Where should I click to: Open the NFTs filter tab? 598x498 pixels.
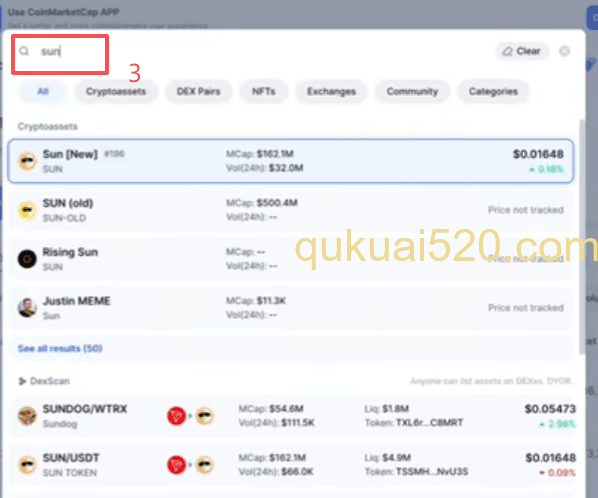pyautogui.click(x=263, y=92)
